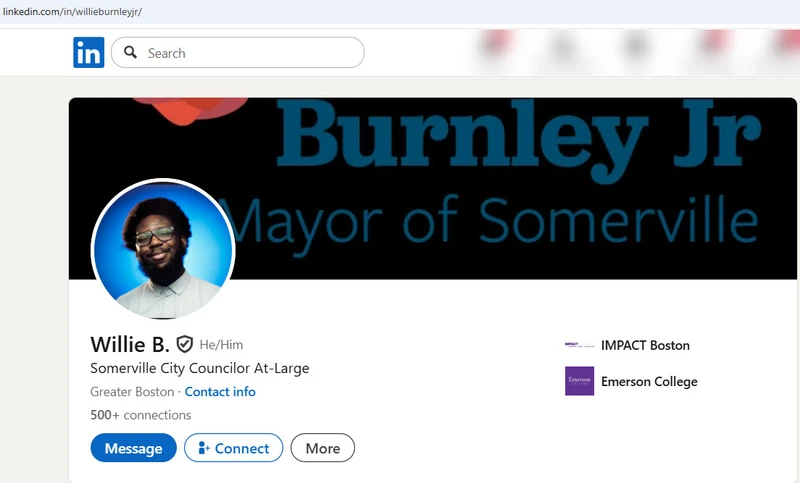
Task: Click the IMPACT Boston logo icon
Action: (580, 345)
